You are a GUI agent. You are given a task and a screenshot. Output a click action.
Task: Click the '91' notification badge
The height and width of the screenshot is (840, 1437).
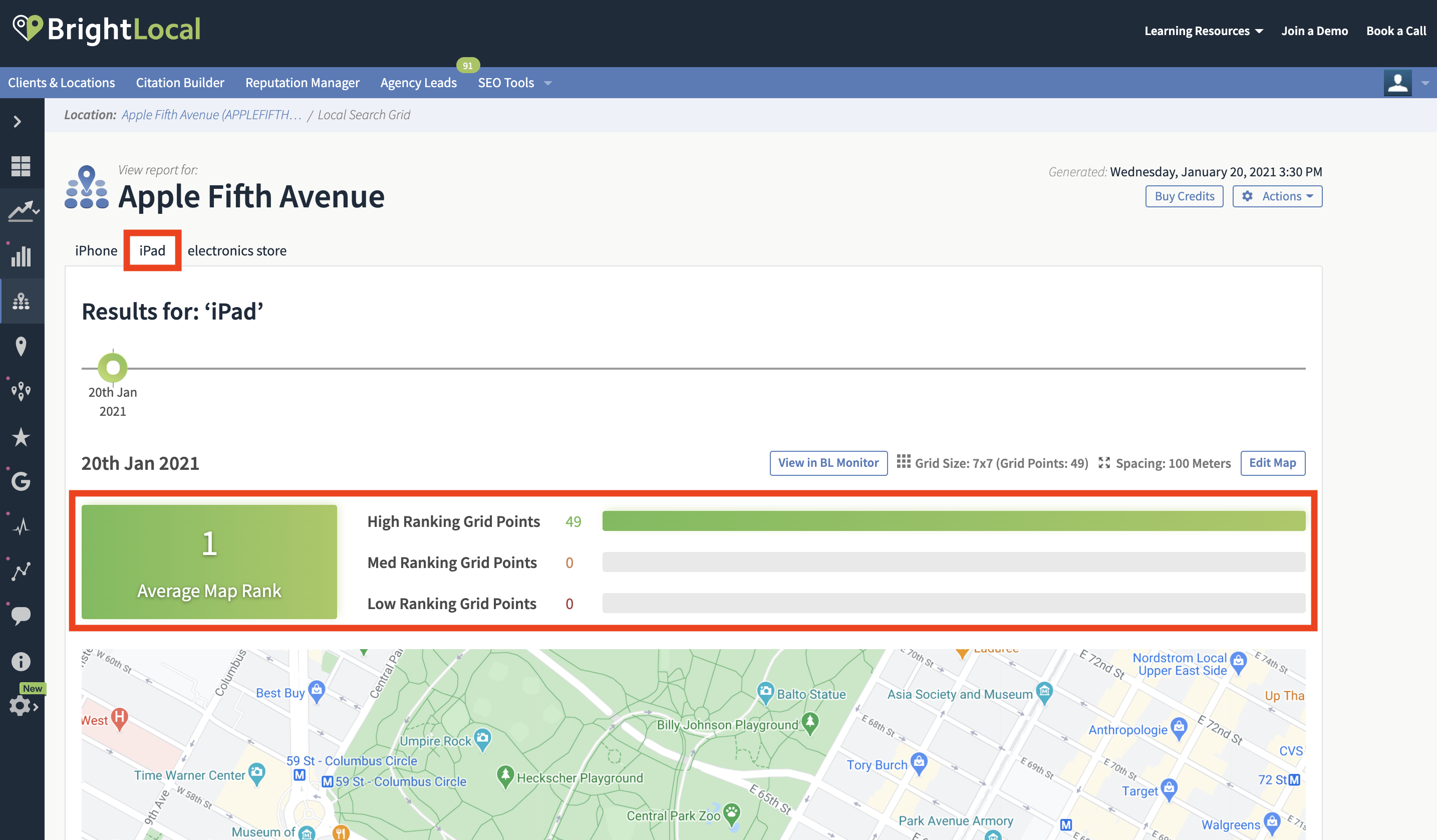click(468, 66)
